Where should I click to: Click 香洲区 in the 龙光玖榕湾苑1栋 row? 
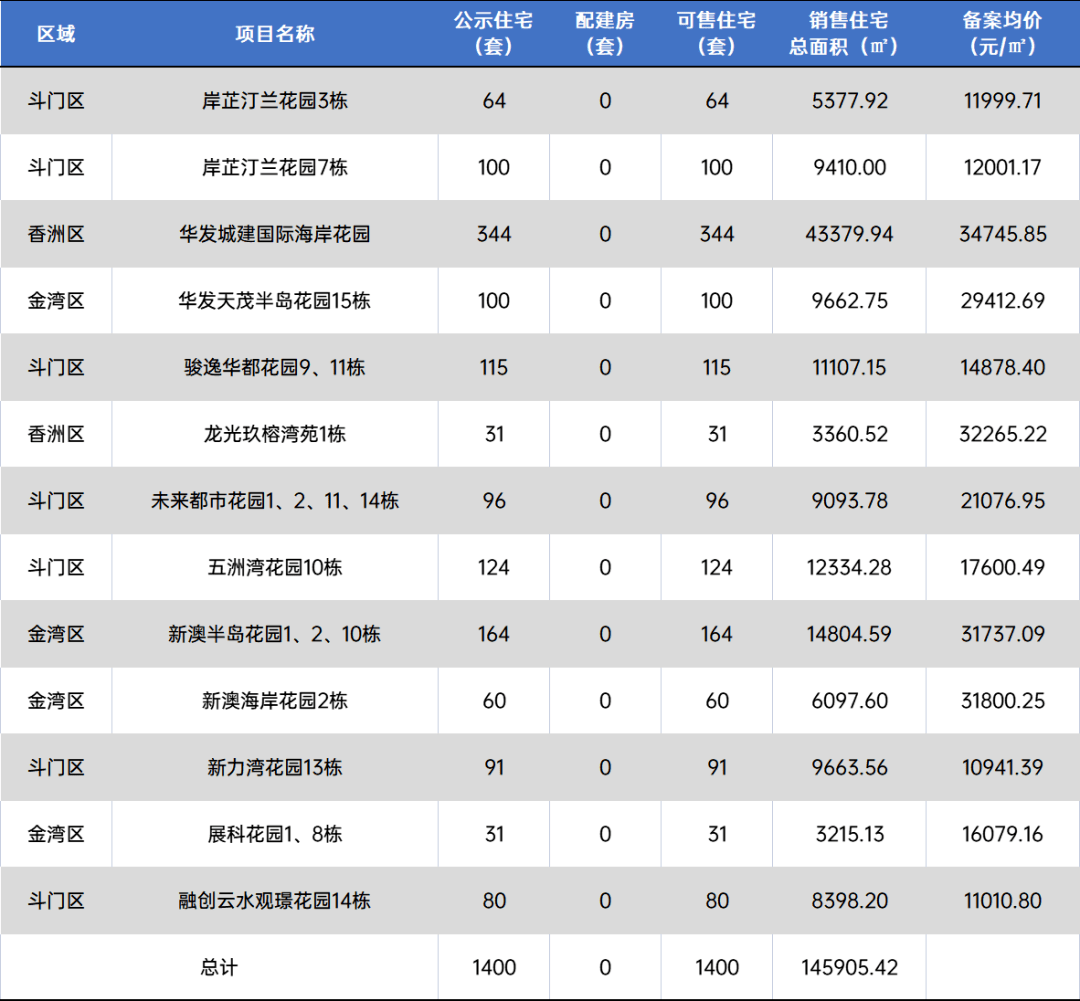(x=56, y=434)
